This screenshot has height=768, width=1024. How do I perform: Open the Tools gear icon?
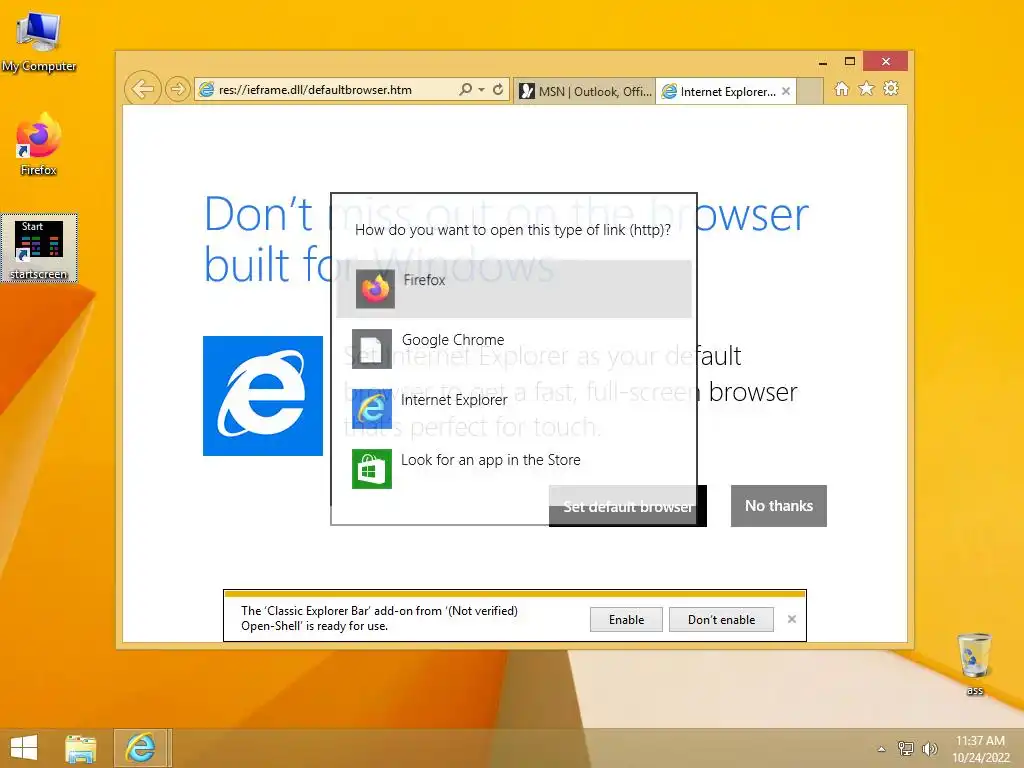[x=891, y=89]
